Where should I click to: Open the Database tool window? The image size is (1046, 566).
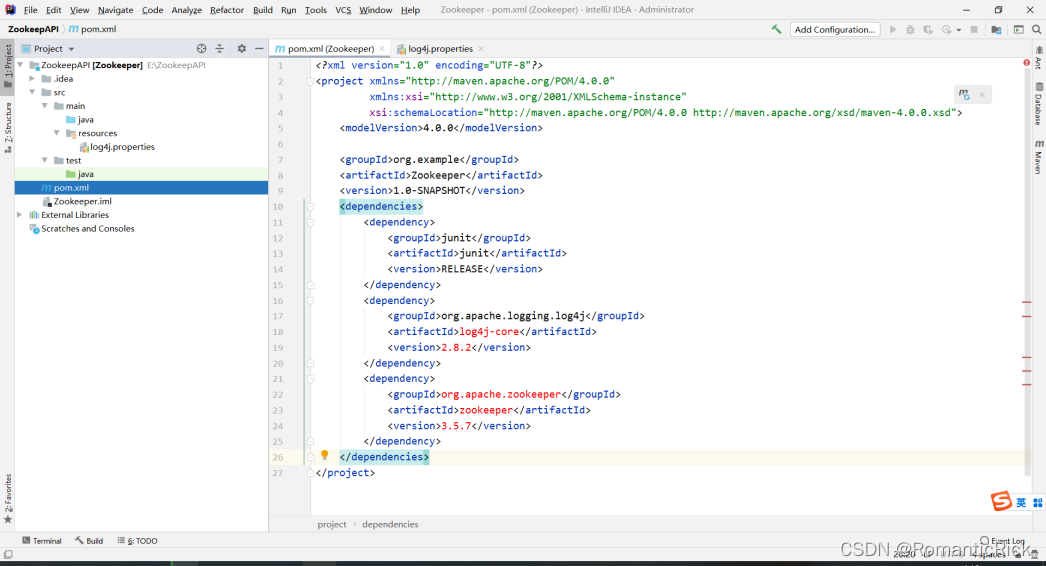coord(1039,104)
